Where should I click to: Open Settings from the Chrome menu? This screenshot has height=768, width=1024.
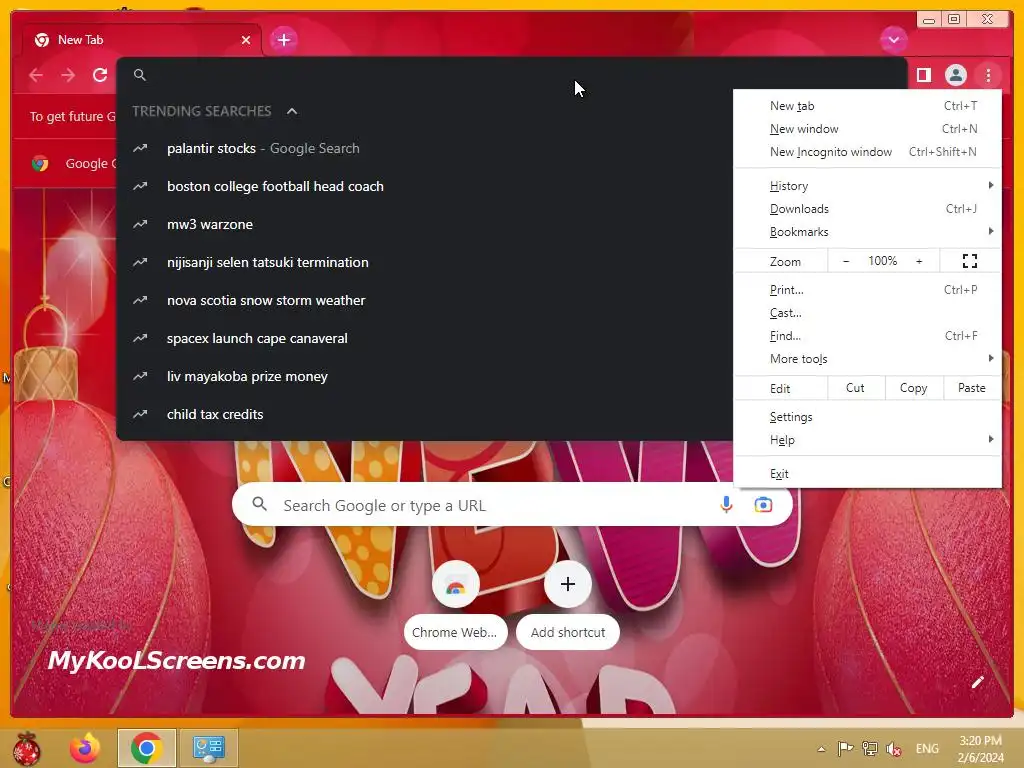point(867,417)
